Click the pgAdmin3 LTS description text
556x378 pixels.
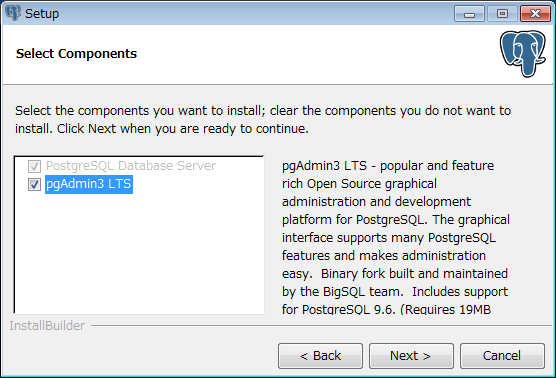(x=395, y=237)
